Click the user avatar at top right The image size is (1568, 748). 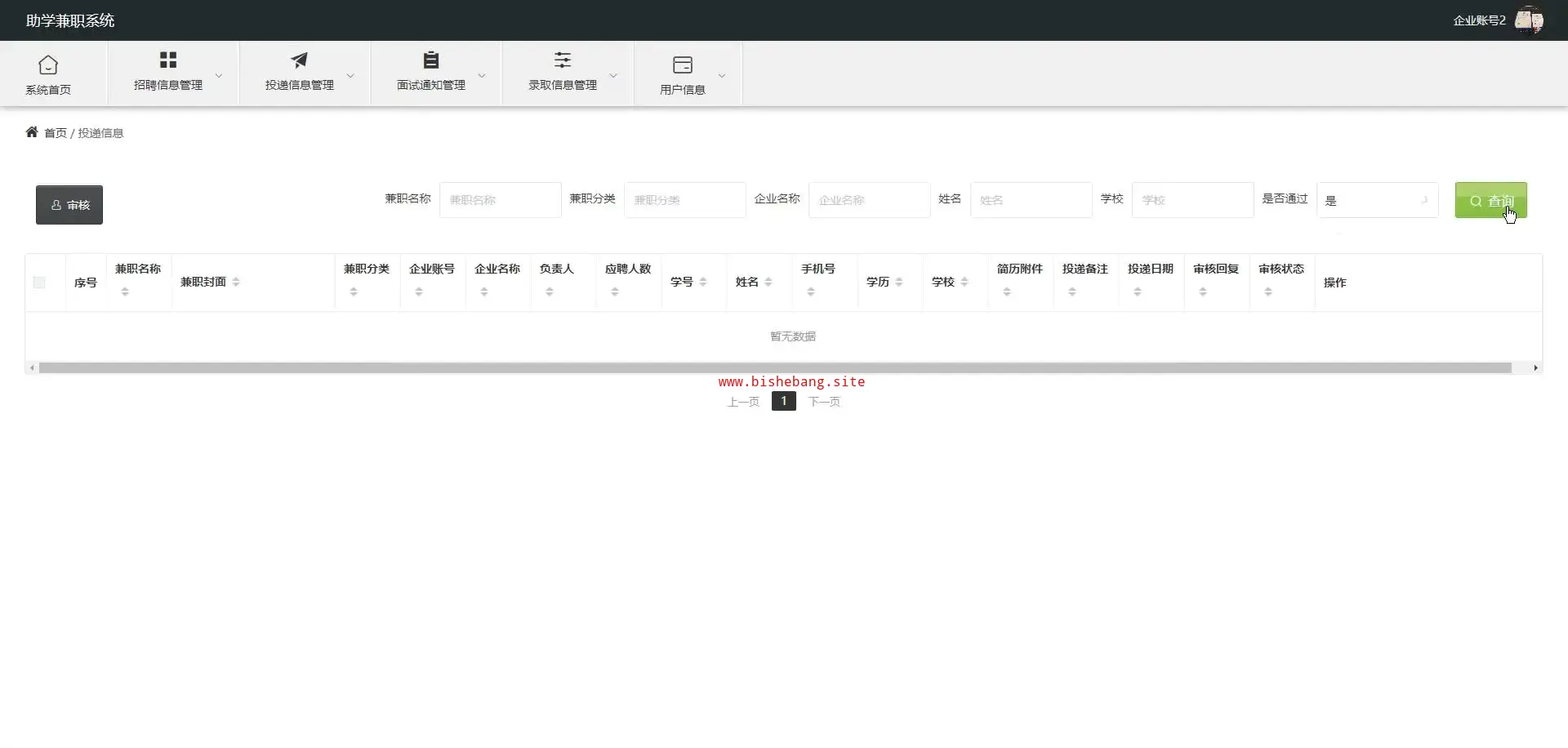(x=1529, y=20)
